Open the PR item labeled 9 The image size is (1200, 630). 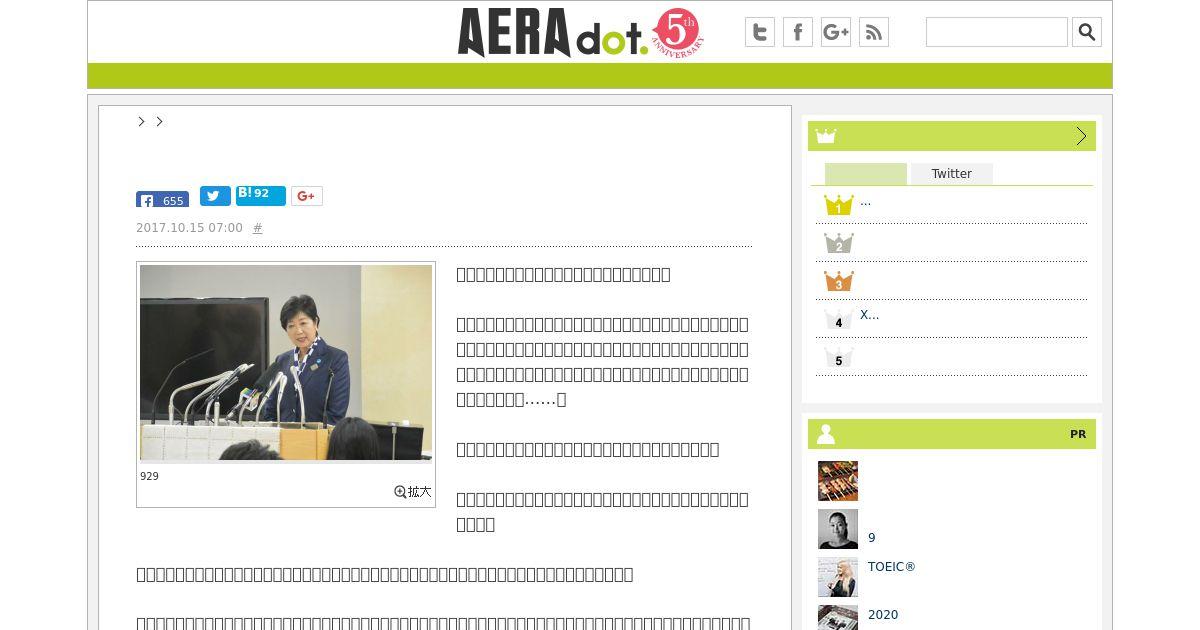[872, 538]
